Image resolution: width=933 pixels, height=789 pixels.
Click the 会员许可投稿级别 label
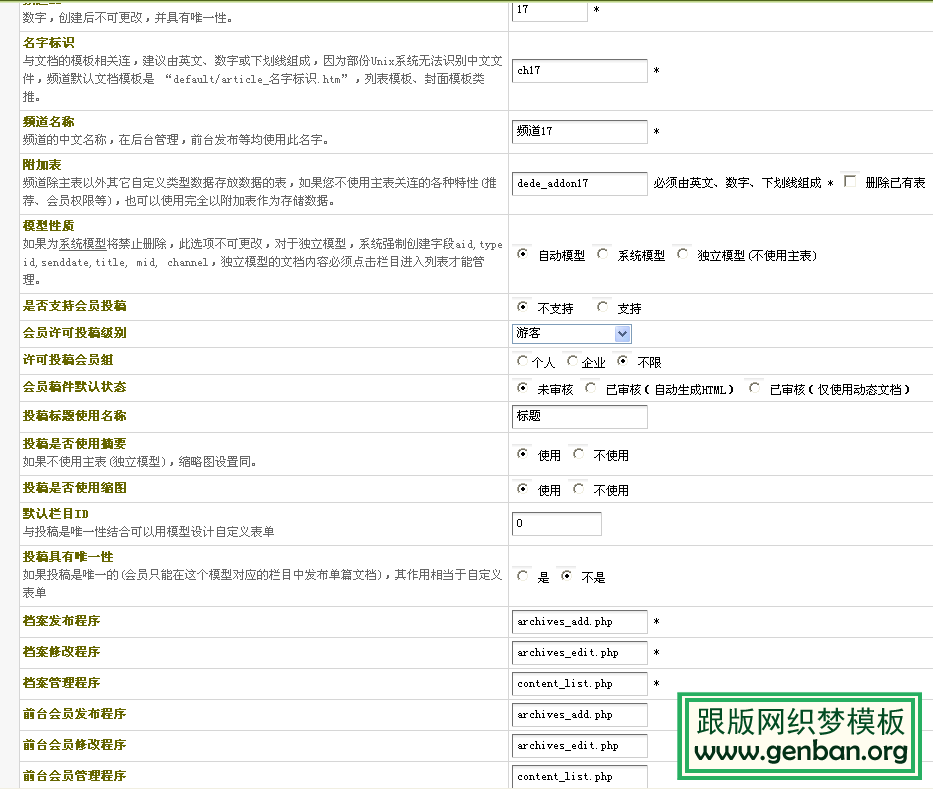74,333
